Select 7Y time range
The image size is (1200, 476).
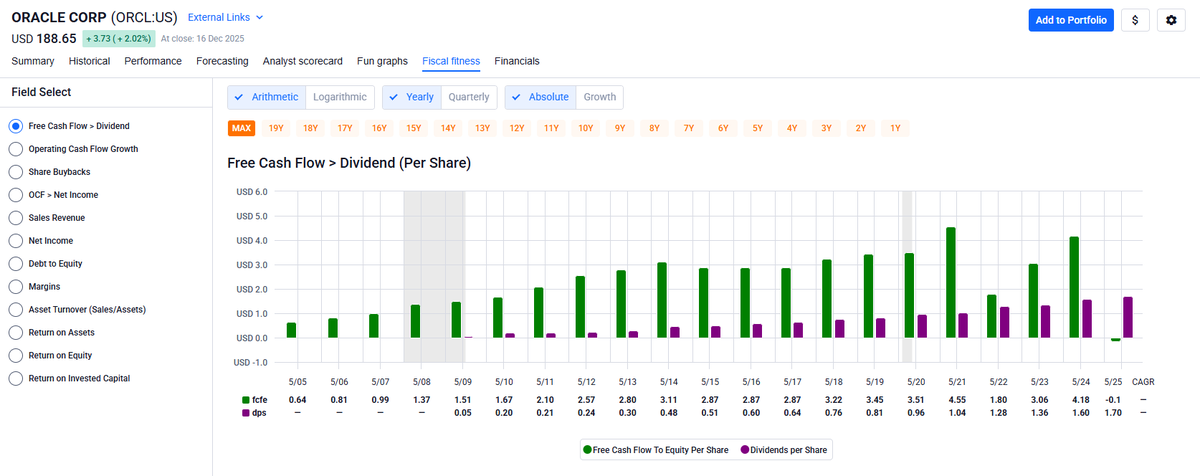click(x=689, y=128)
